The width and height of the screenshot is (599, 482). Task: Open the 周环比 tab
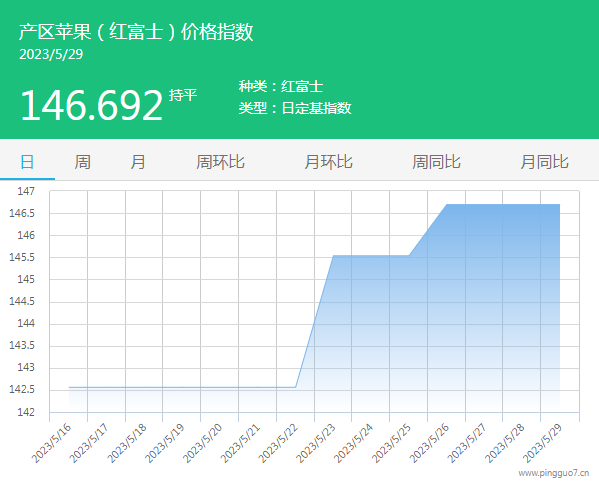coord(220,162)
